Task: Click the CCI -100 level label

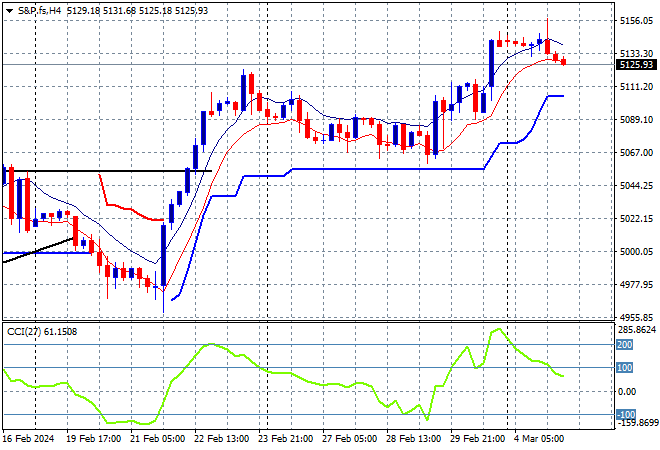Action: tap(626, 415)
